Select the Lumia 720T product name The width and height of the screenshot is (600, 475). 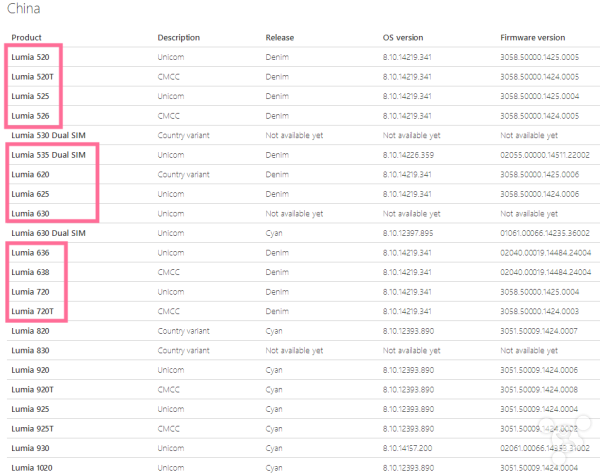33,311
